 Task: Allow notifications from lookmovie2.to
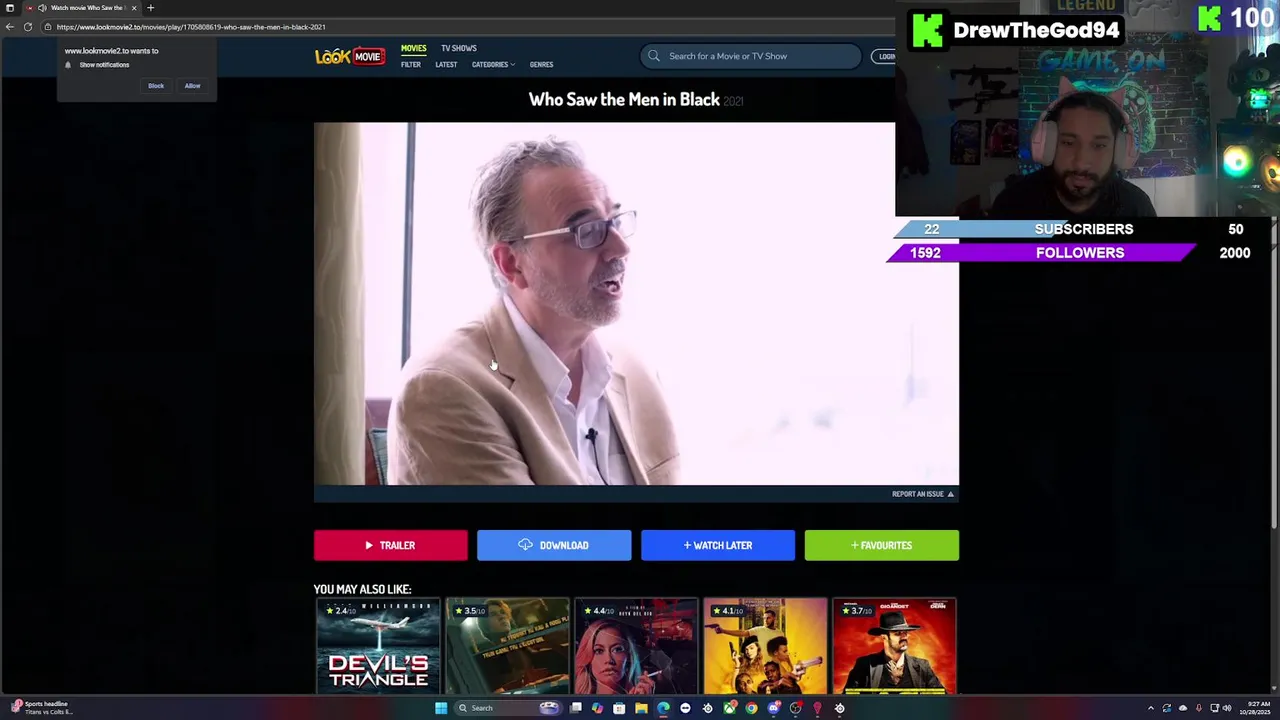[192, 86]
